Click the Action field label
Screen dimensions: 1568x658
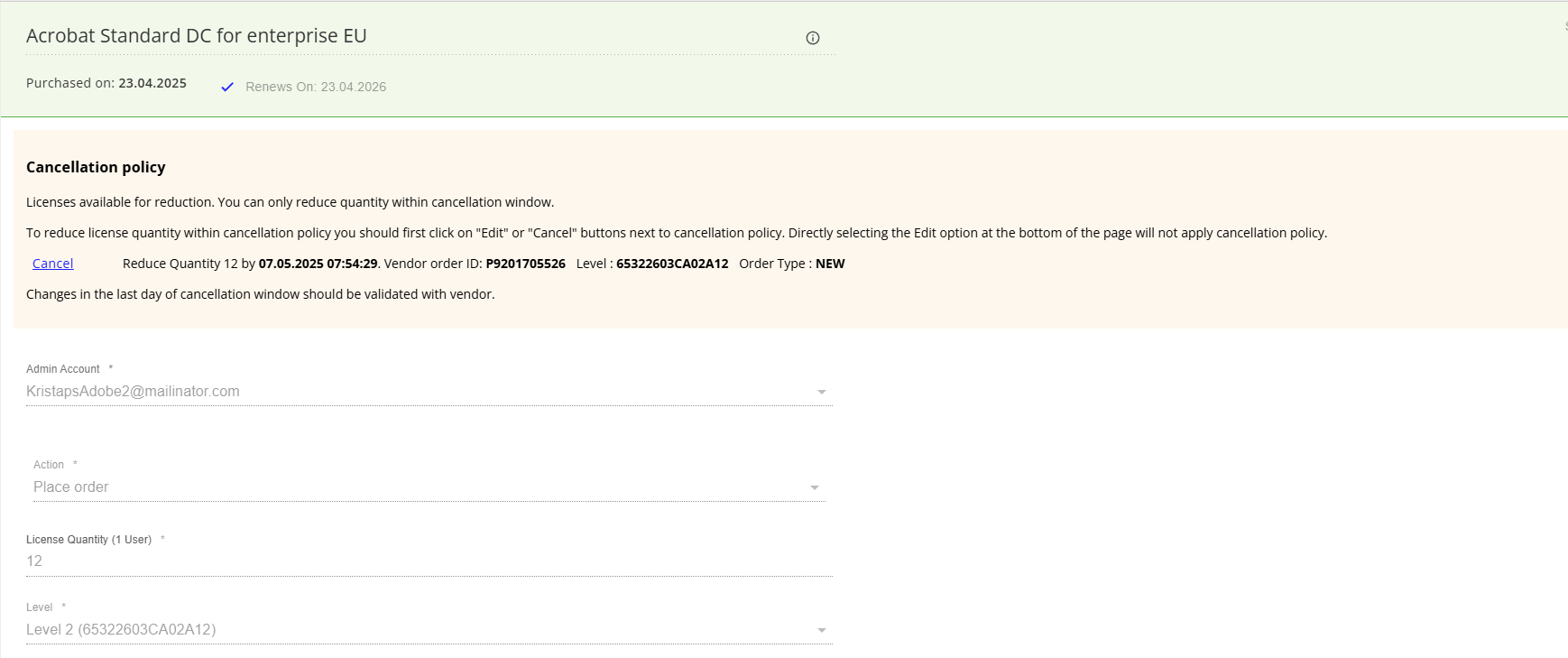pyautogui.click(x=49, y=465)
